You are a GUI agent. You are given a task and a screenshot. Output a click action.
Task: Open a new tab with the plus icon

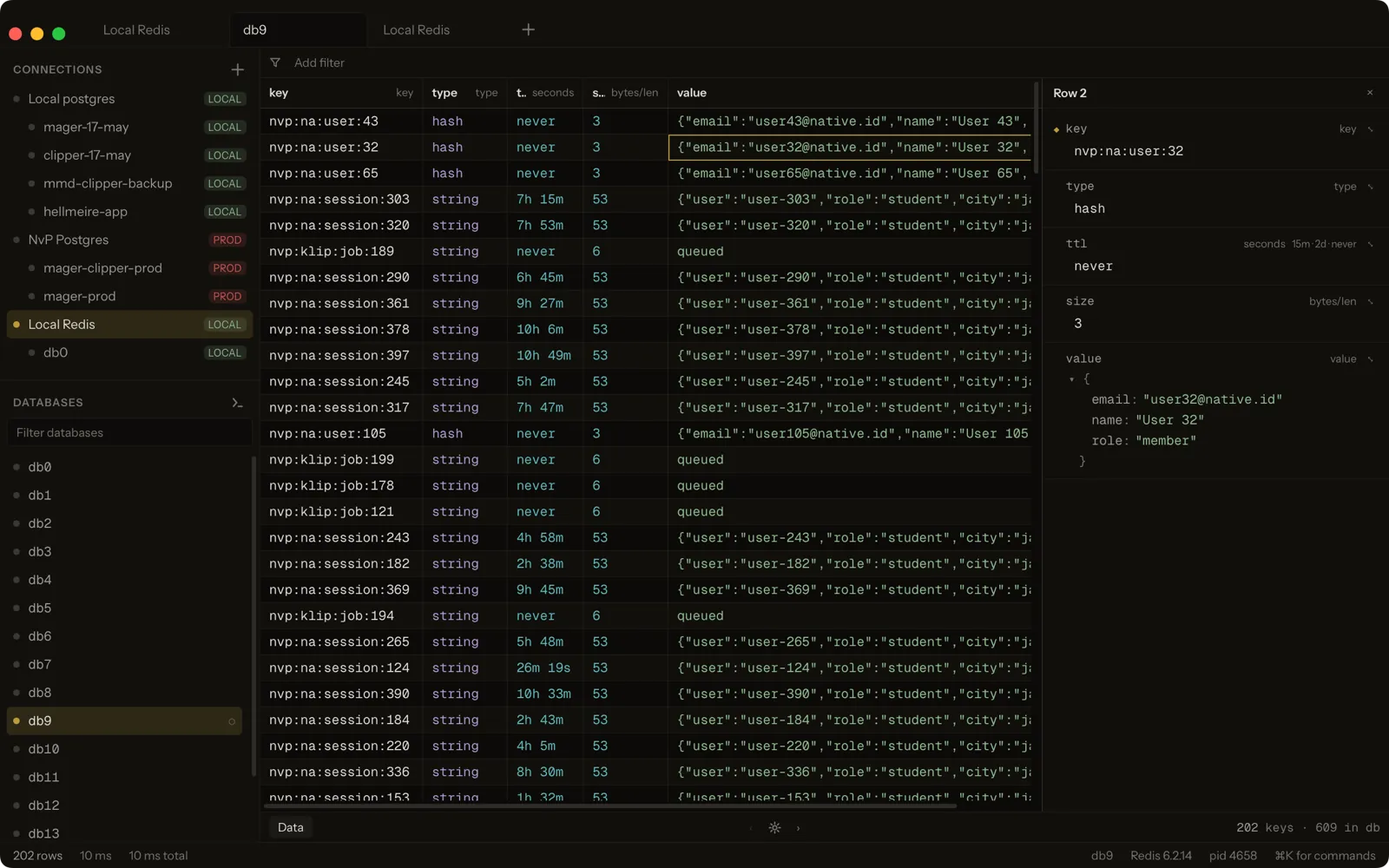tap(528, 30)
